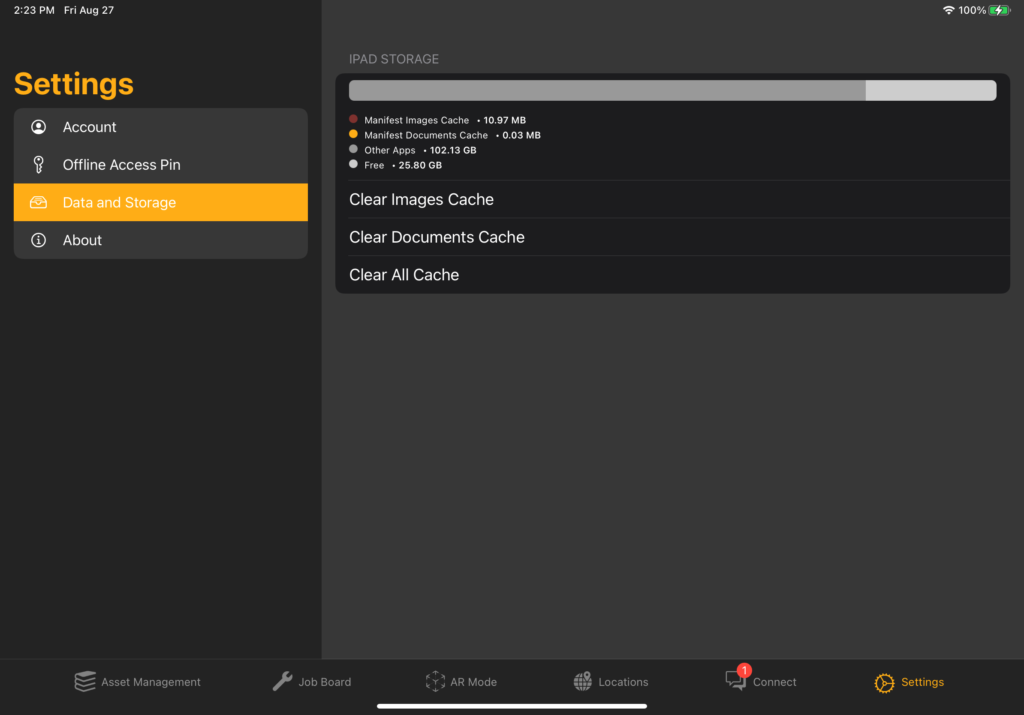Image resolution: width=1024 pixels, height=715 pixels.
Task: Click the AR Mode crosshair icon
Action: pyautogui.click(x=435, y=681)
